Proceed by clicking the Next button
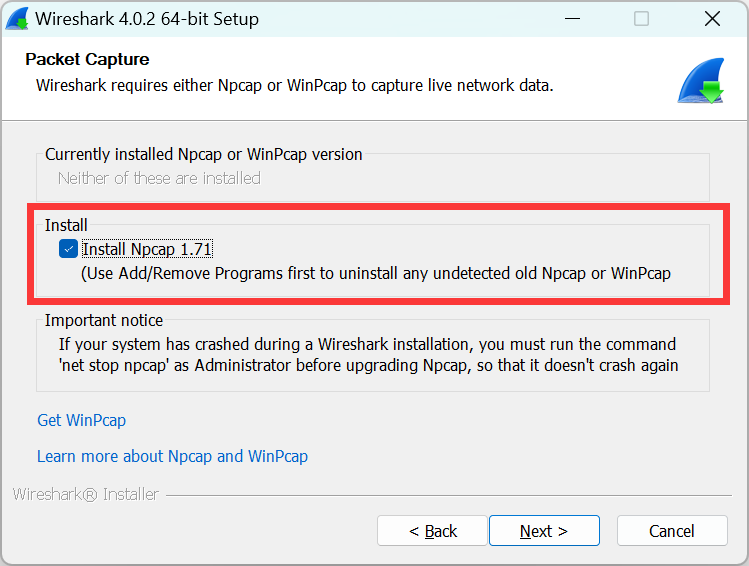The height and width of the screenshot is (566, 749). click(x=543, y=531)
